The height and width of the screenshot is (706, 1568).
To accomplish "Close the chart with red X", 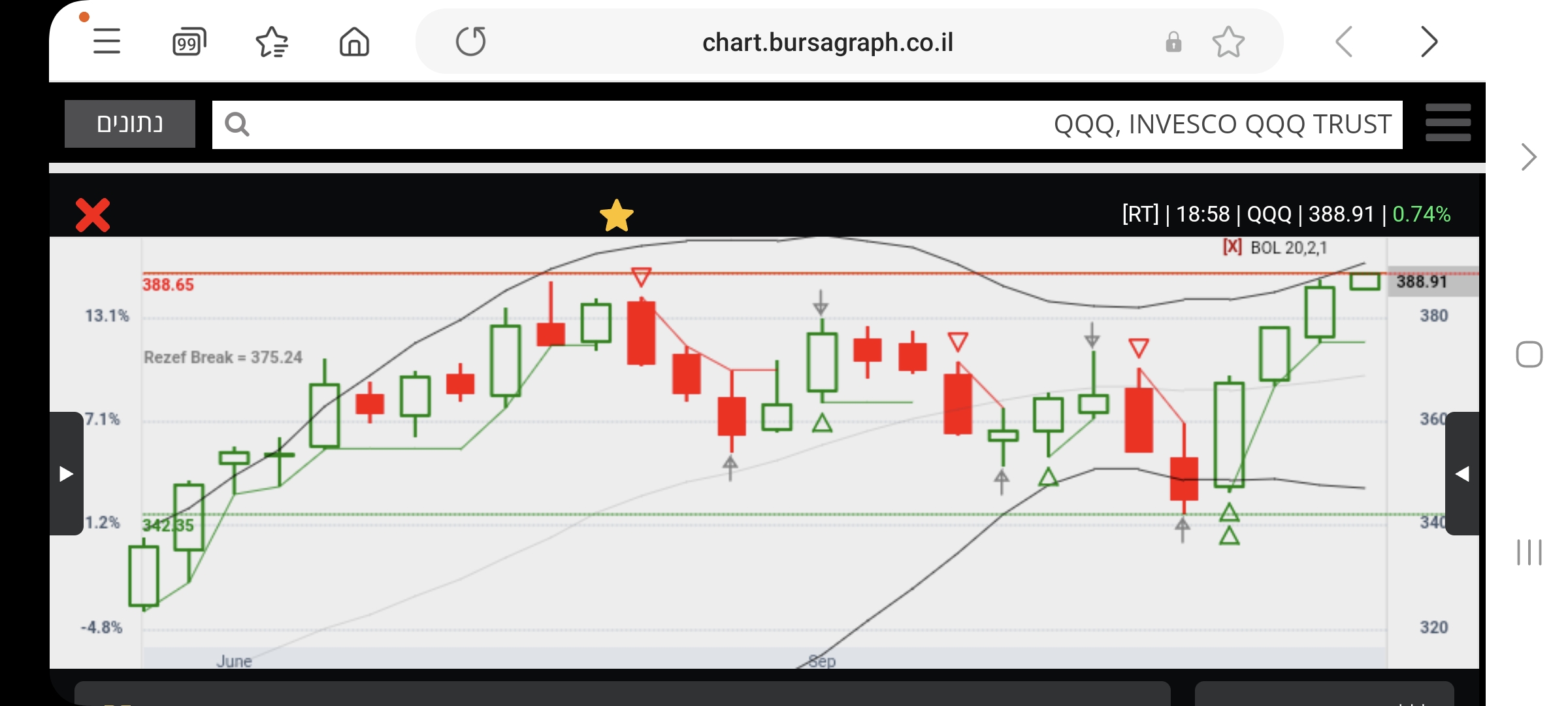I will coord(93,215).
